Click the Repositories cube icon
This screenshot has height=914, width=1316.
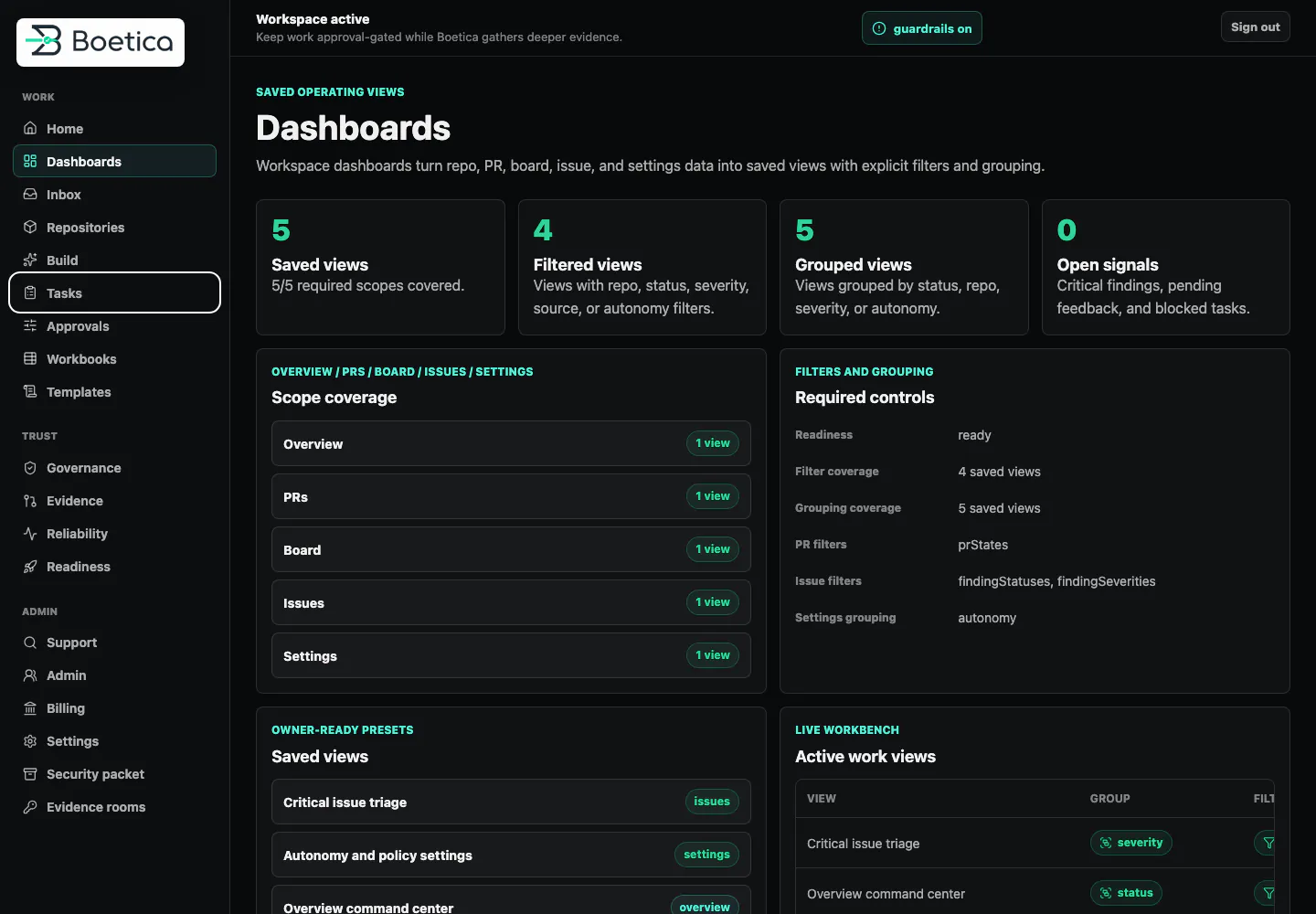[30, 228]
